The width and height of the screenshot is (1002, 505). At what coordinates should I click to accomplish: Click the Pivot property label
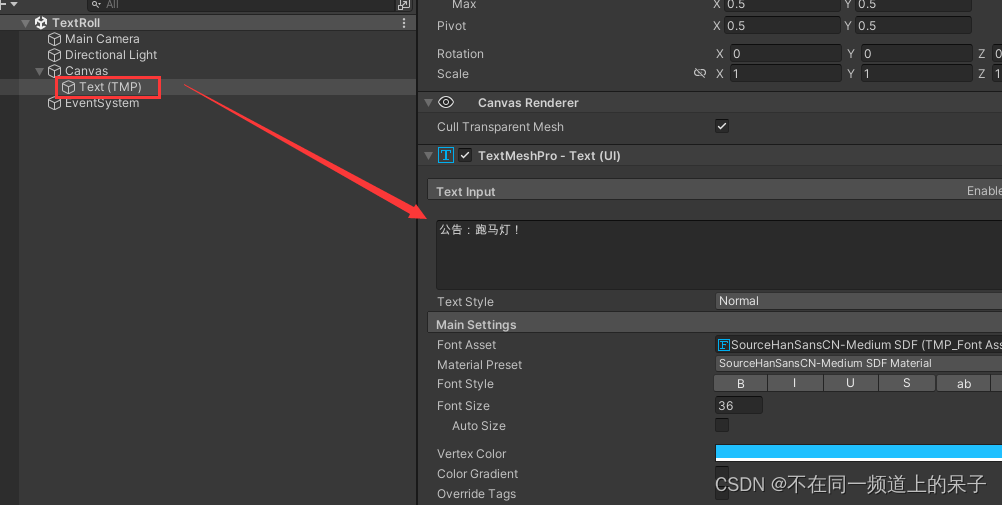452,26
